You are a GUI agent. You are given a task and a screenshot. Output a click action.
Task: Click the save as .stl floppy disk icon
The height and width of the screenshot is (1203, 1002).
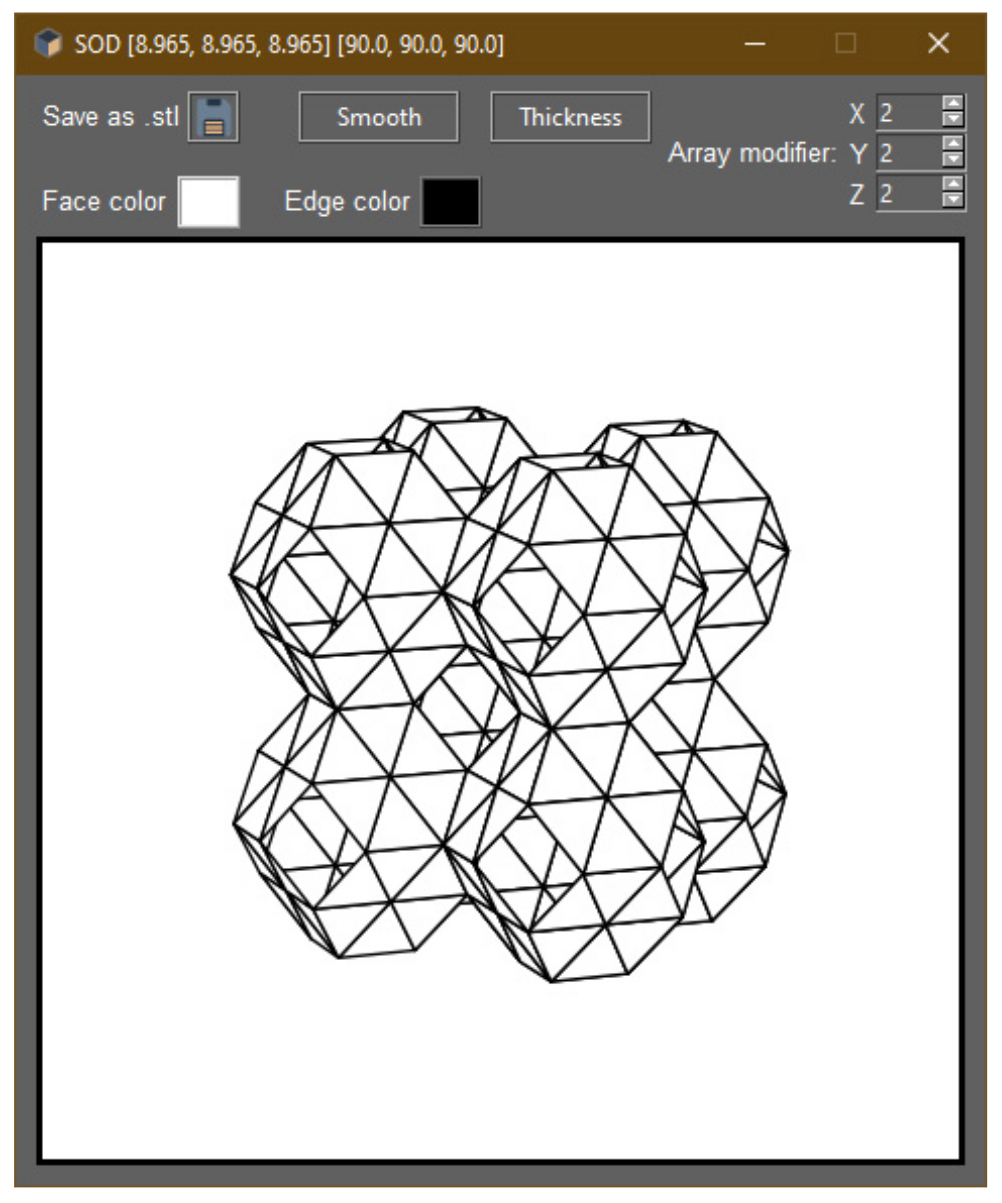coord(212,117)
